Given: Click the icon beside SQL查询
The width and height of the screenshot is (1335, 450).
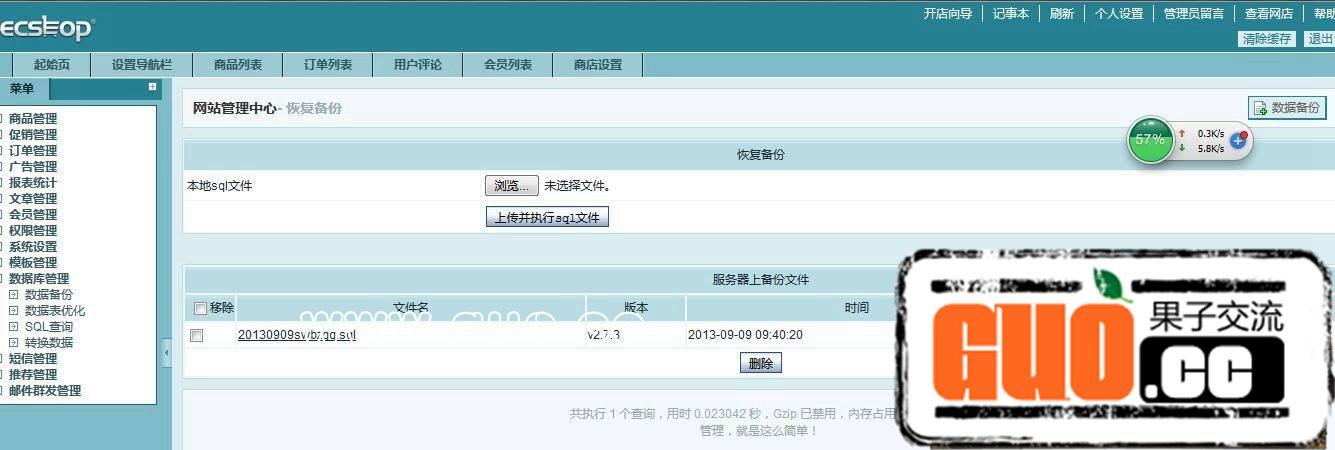Looking at the screenshot, I should (x=14, y=327).
